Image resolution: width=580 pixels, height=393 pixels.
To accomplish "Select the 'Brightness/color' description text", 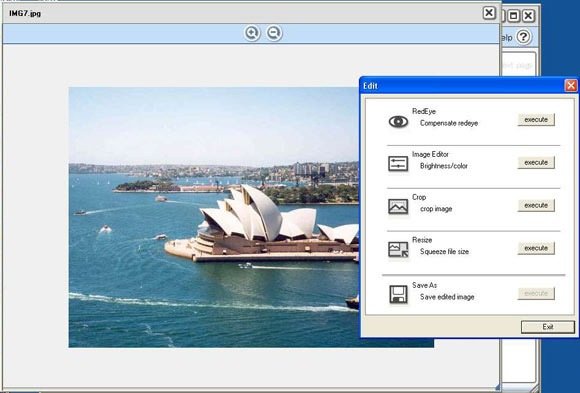I will pos(444,166).
